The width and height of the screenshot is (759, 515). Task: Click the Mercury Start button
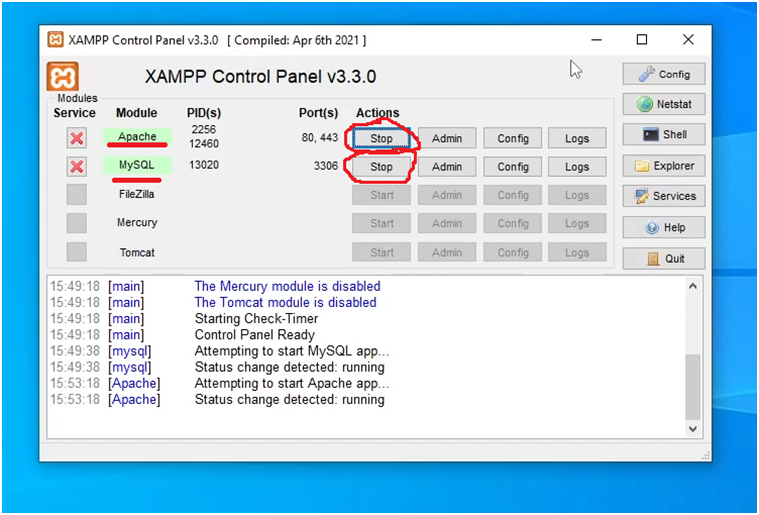pyautogui.click(x=381, y=223)
